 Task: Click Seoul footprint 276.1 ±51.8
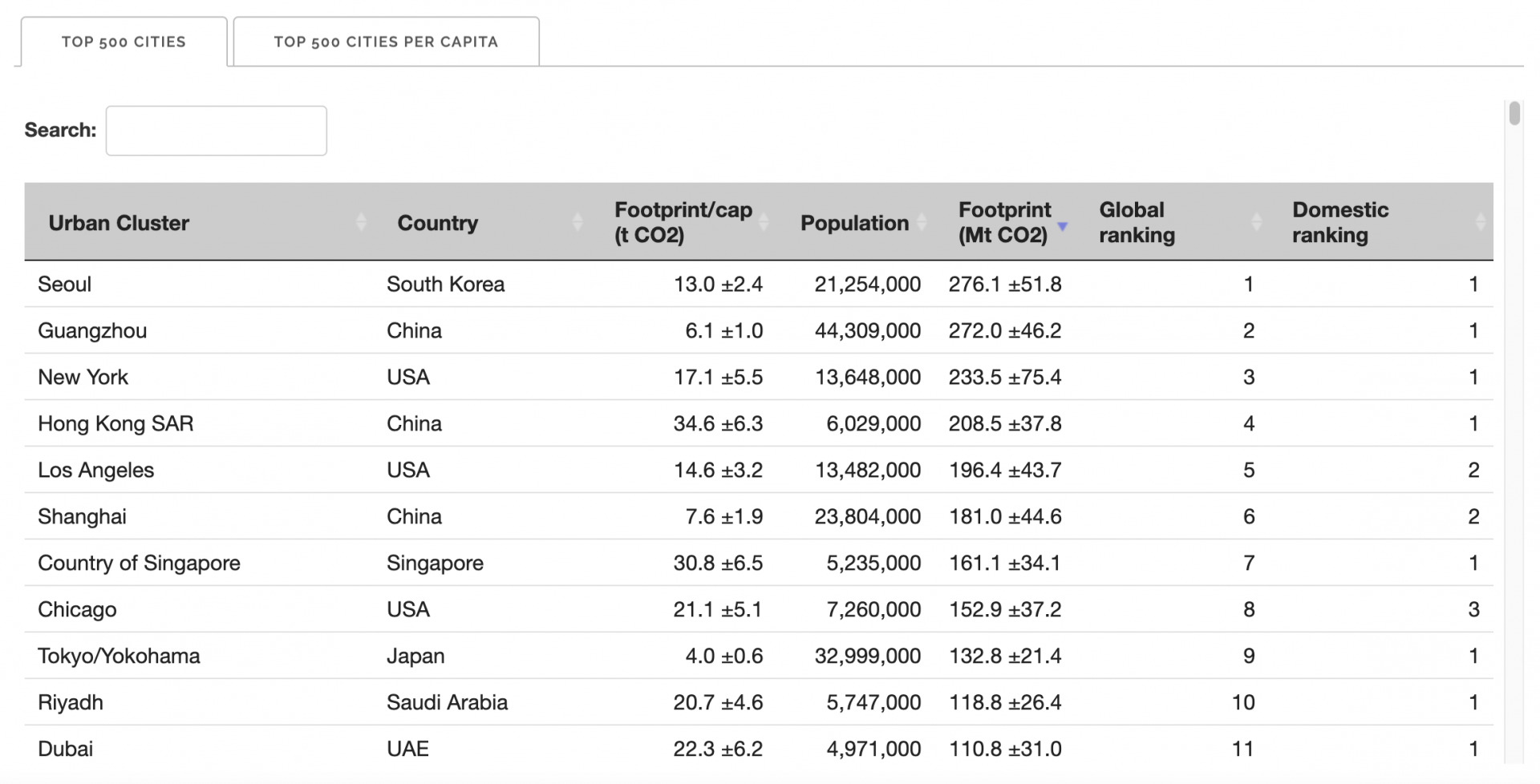[1005, 284]
